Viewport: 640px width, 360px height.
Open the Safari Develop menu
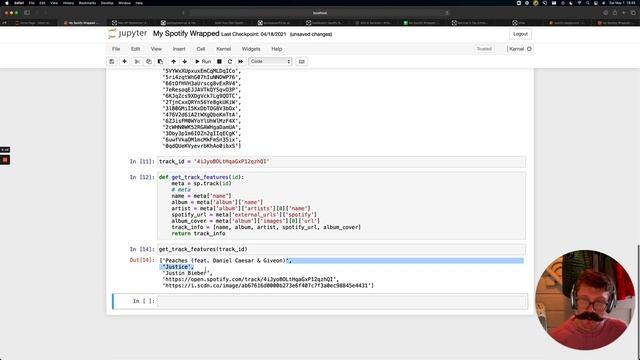click(x=107, y=3)
